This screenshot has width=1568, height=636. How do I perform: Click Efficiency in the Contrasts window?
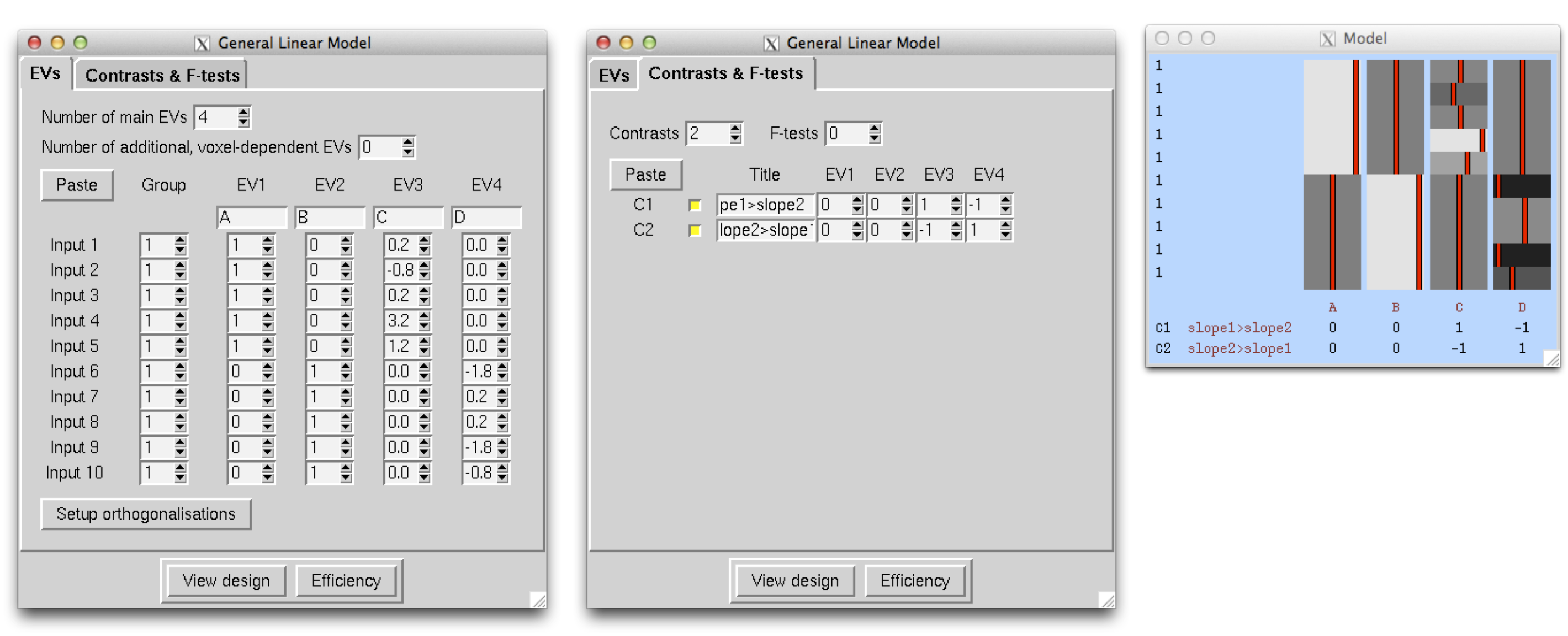click(915, 581)
